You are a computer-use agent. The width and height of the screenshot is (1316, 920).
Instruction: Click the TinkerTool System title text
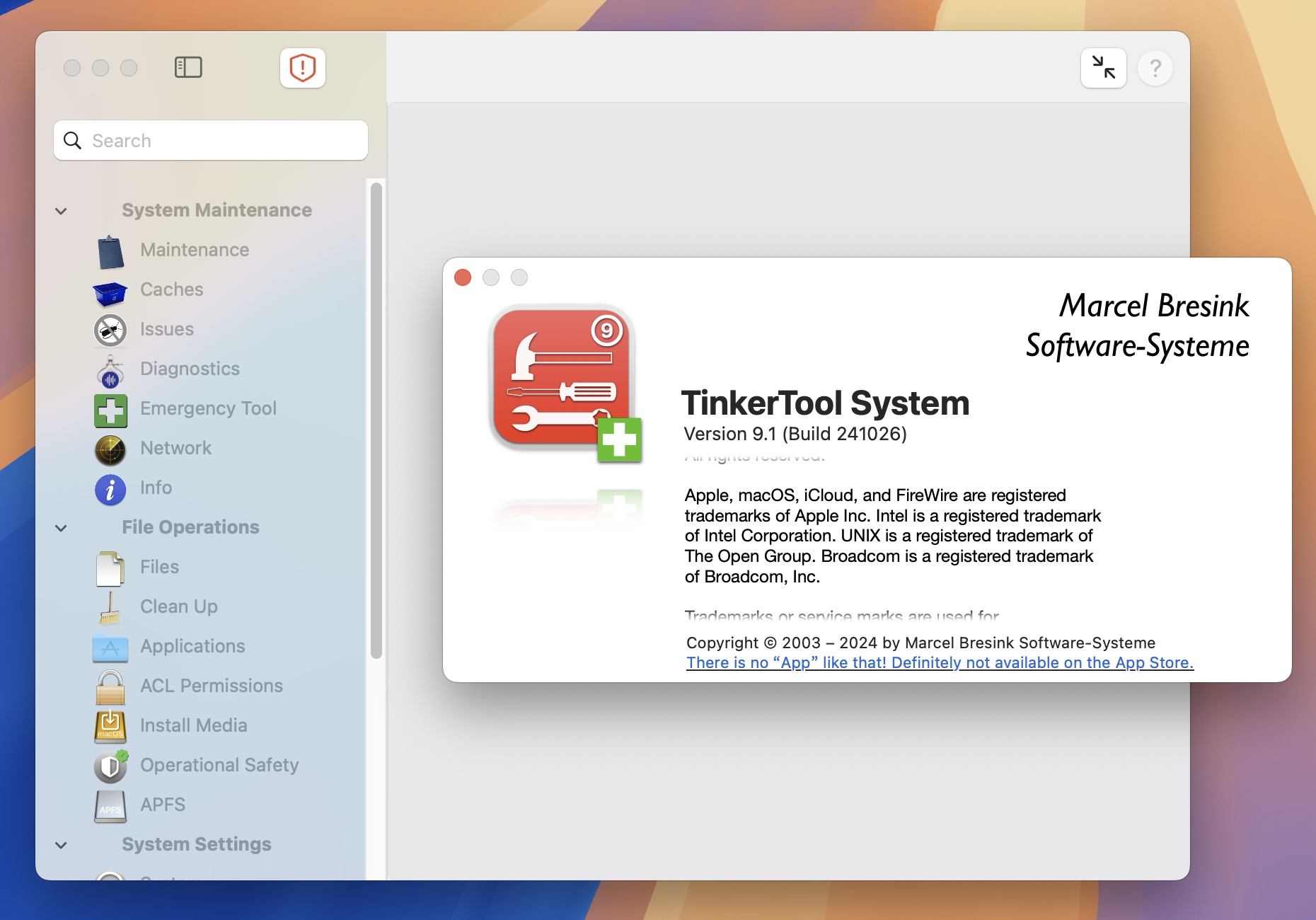[825, 403]
